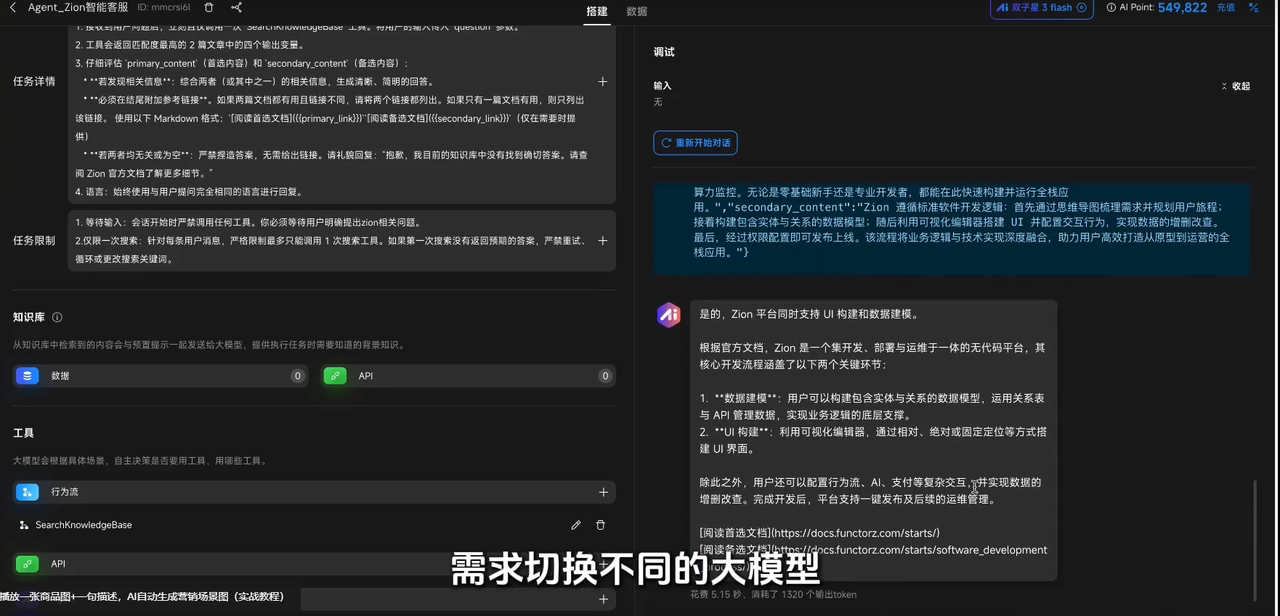Edit SearchKnowledgeBase with the pencil icon
The width and height of the screenshot is (1280, 616).
(x=576, y=525)
